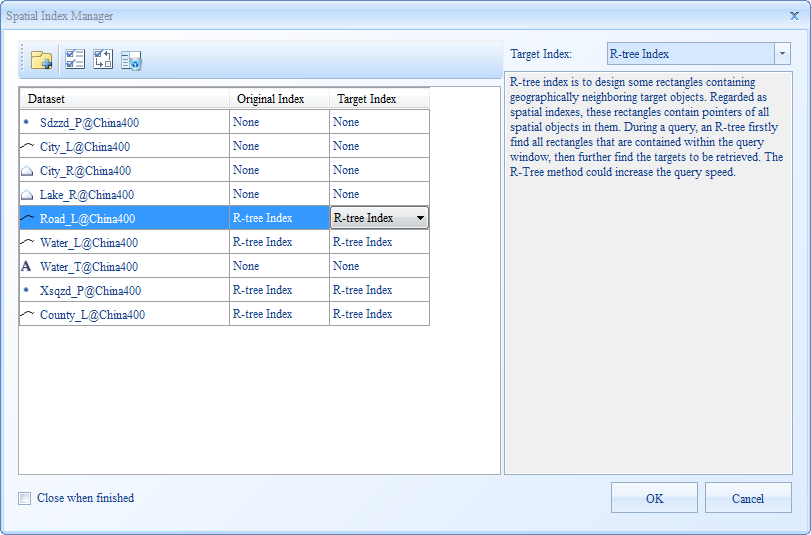Click the Invert Selection toolbar icon
Image resolution: width=811 pixels, height=535 pixels.
point(103,60)
